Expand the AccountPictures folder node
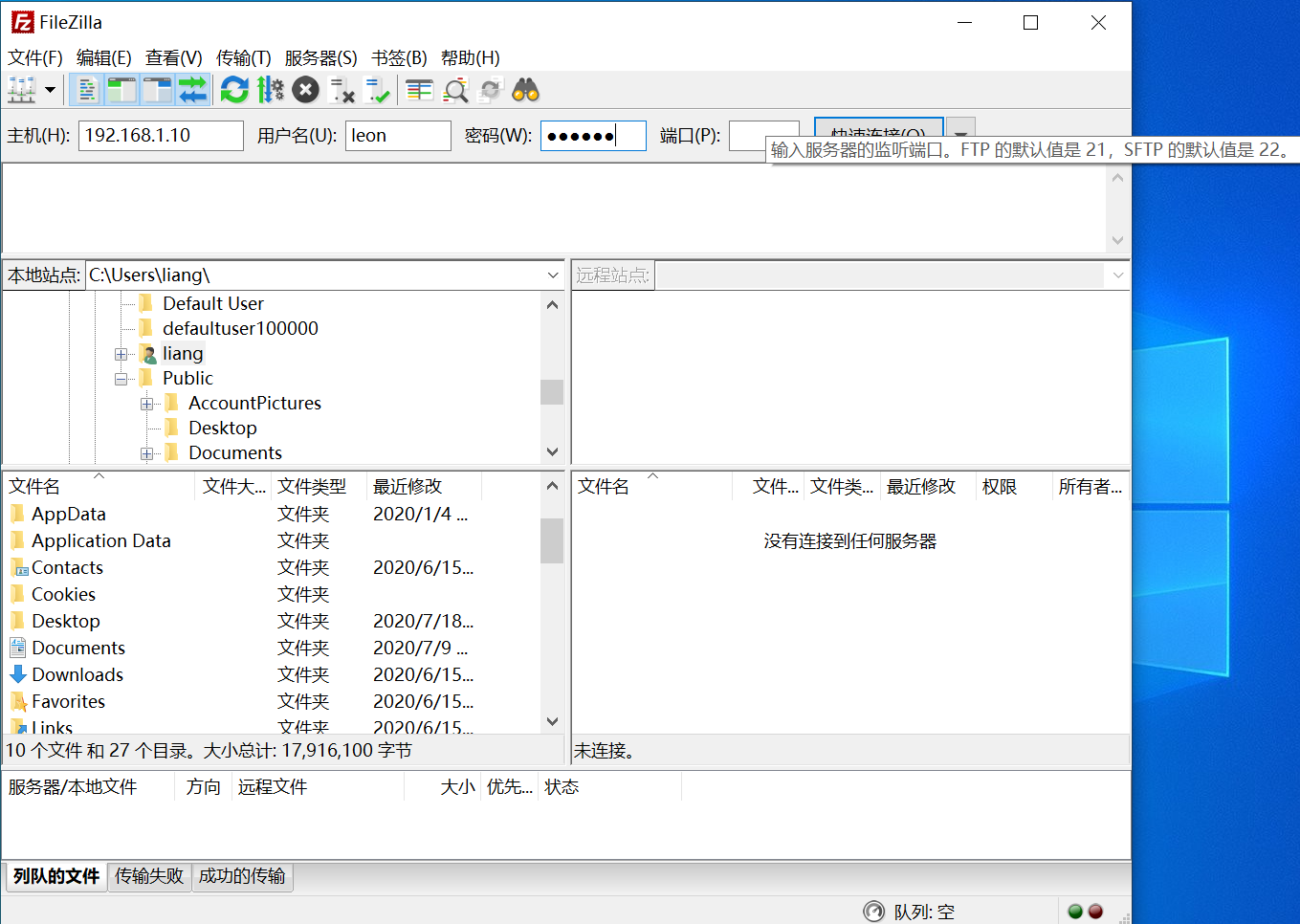 click(146, 404)
